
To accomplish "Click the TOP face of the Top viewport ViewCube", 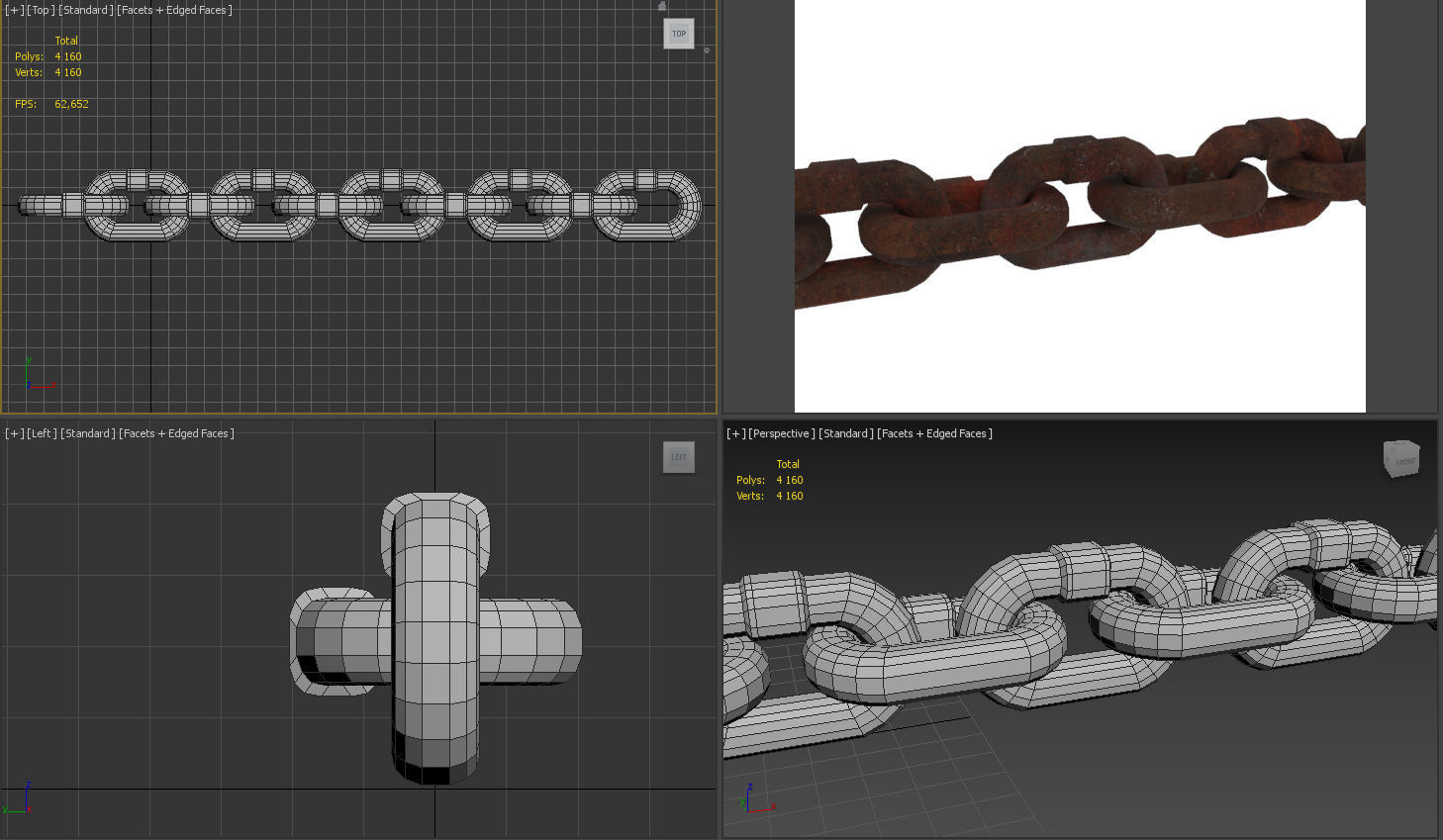I will 678,33.
